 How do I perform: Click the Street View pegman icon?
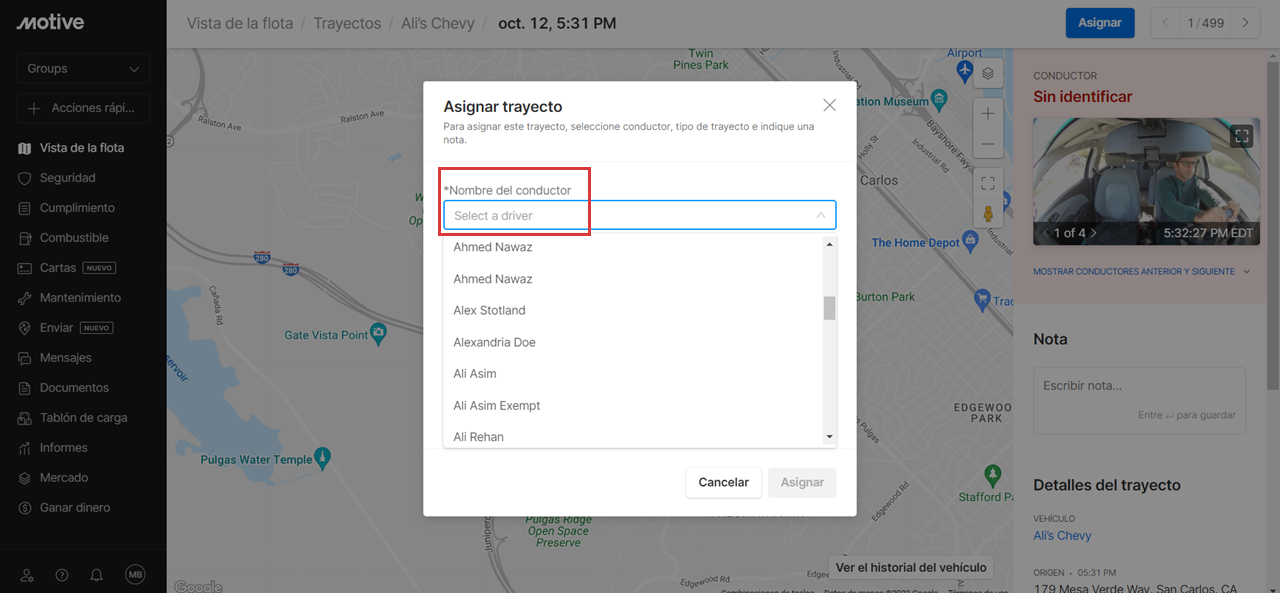[987, 214]
